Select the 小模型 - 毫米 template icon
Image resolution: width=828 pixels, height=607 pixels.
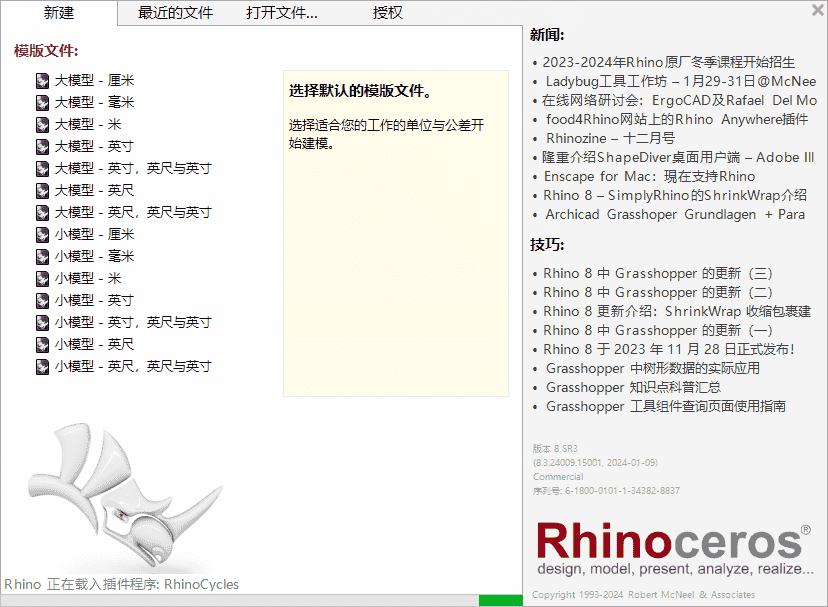[x=40, y=256]
